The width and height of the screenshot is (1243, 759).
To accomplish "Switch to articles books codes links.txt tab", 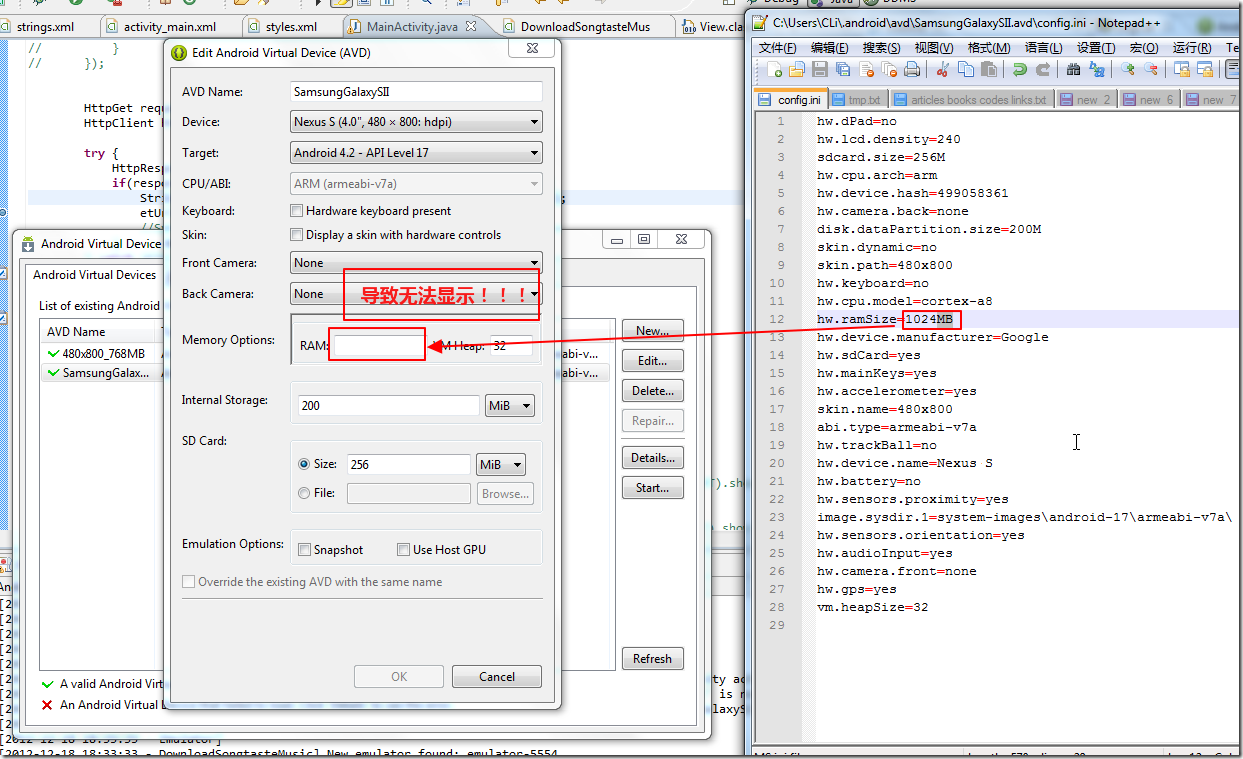I will click(x=970, y=100).
